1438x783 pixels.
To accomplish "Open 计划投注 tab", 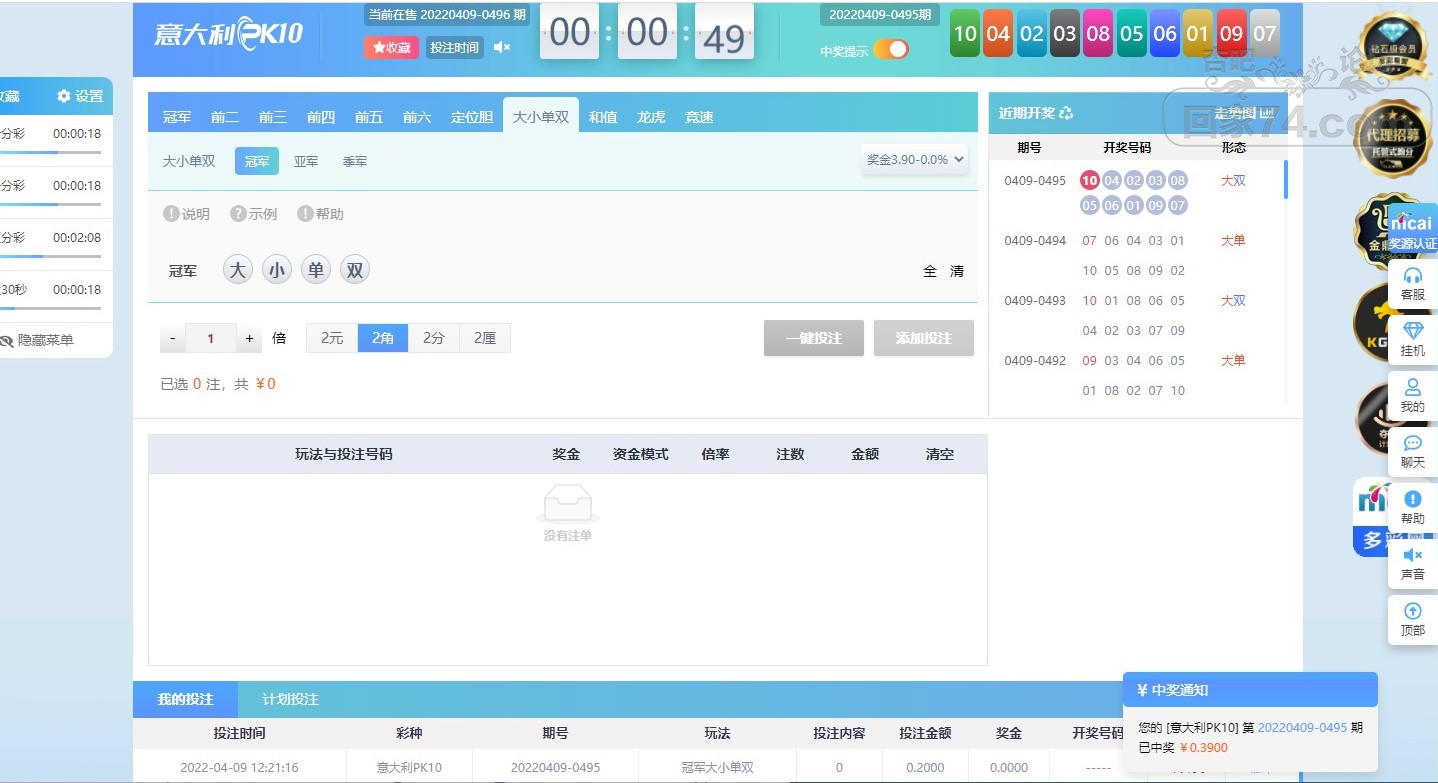I will [x=291, y=699].
